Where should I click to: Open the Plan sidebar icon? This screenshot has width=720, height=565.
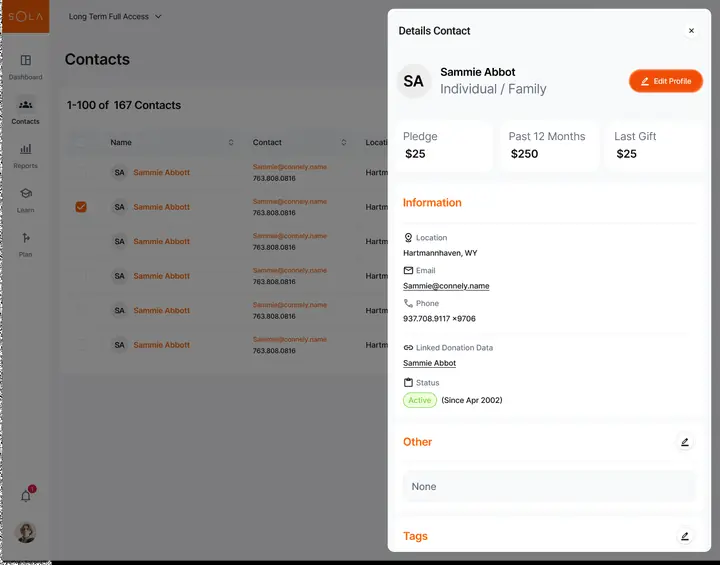pyautogui.click(x=26, y=237)
